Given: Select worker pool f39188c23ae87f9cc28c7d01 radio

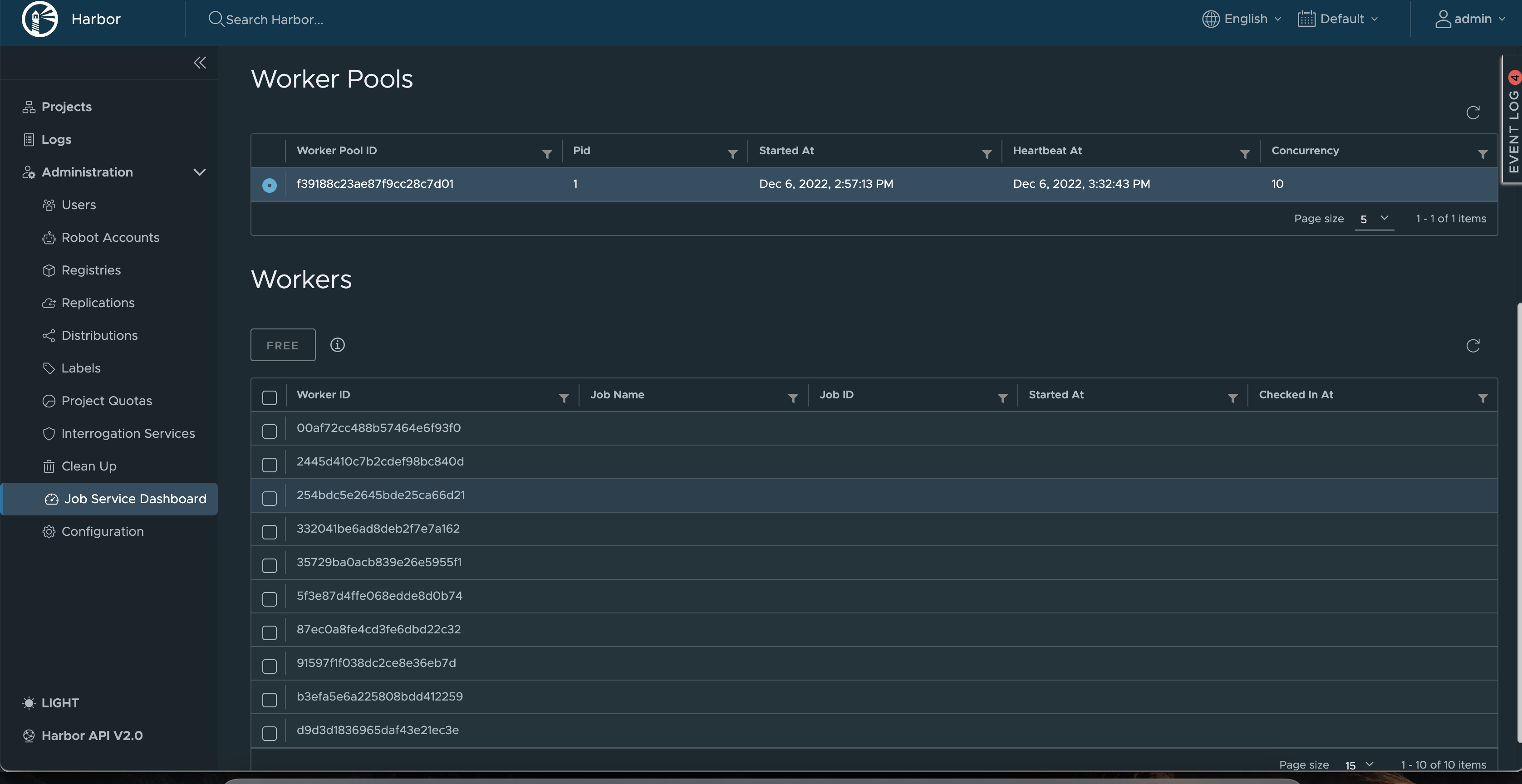Looking at the screenshot, I should point(270,185).
